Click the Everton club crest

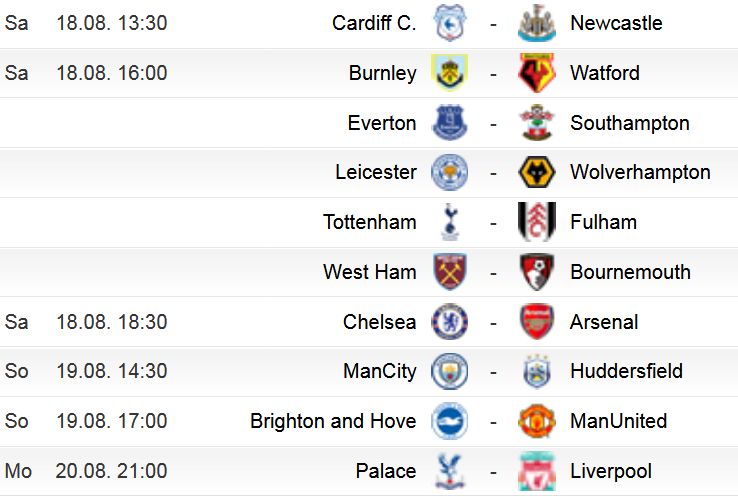tap(449, 123)
